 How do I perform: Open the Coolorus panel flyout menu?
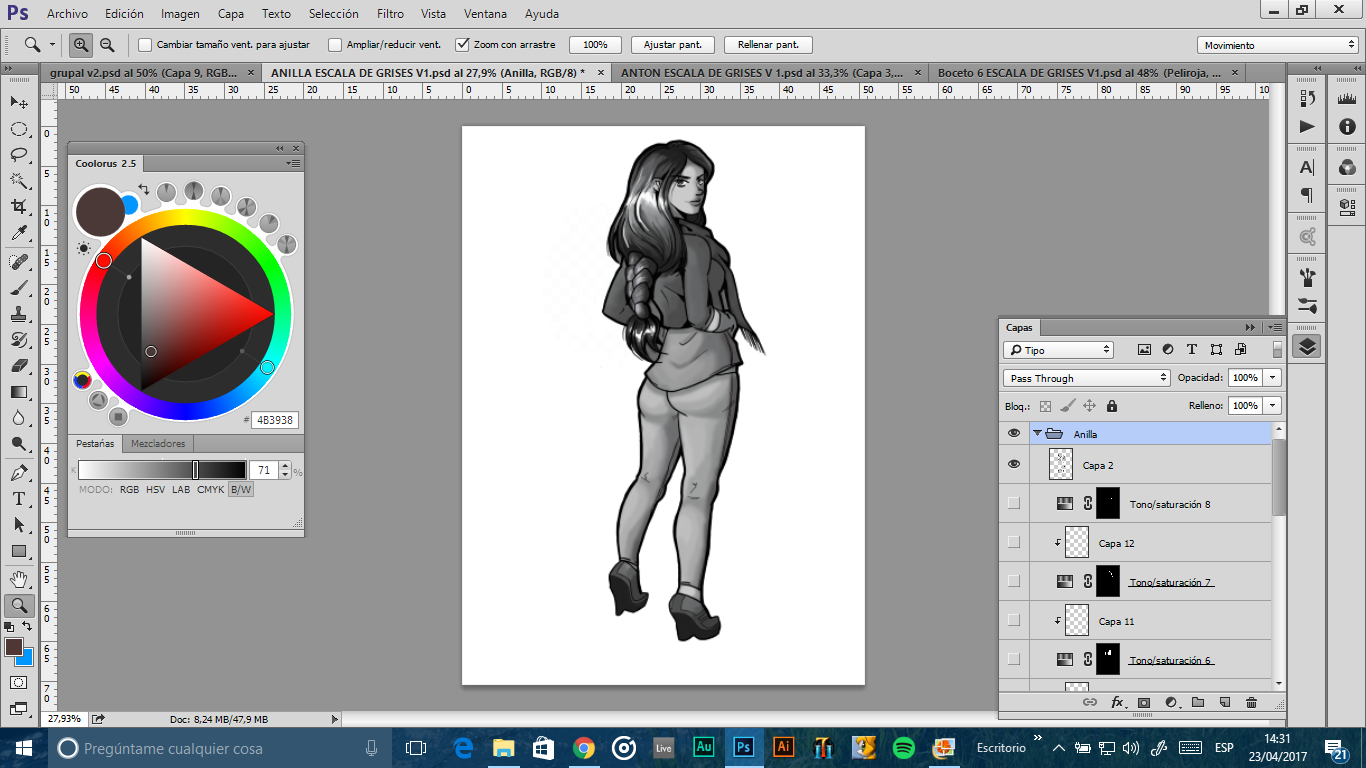[x=293, y=163]
